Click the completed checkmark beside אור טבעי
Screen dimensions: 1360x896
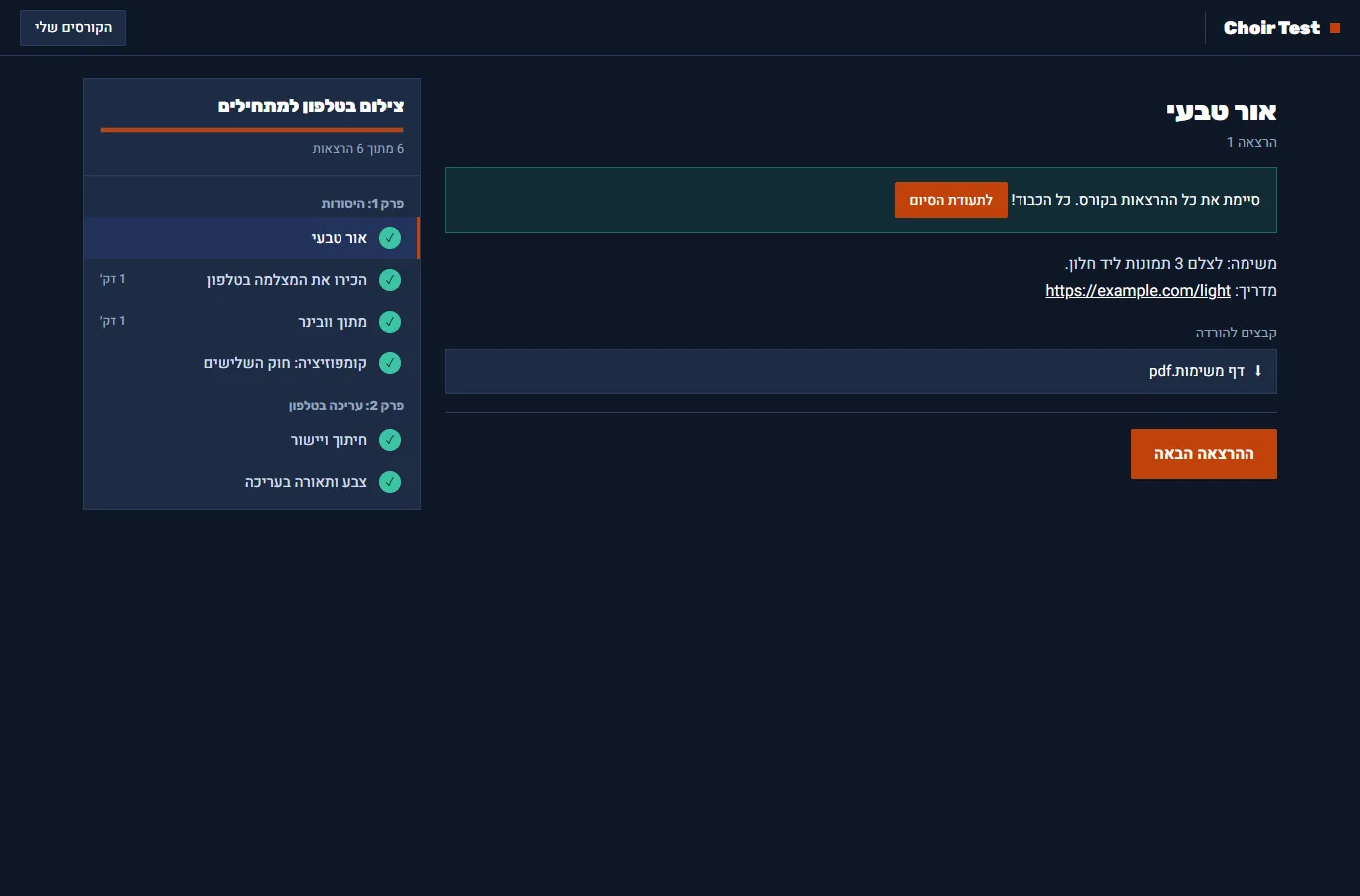[390, 238]
